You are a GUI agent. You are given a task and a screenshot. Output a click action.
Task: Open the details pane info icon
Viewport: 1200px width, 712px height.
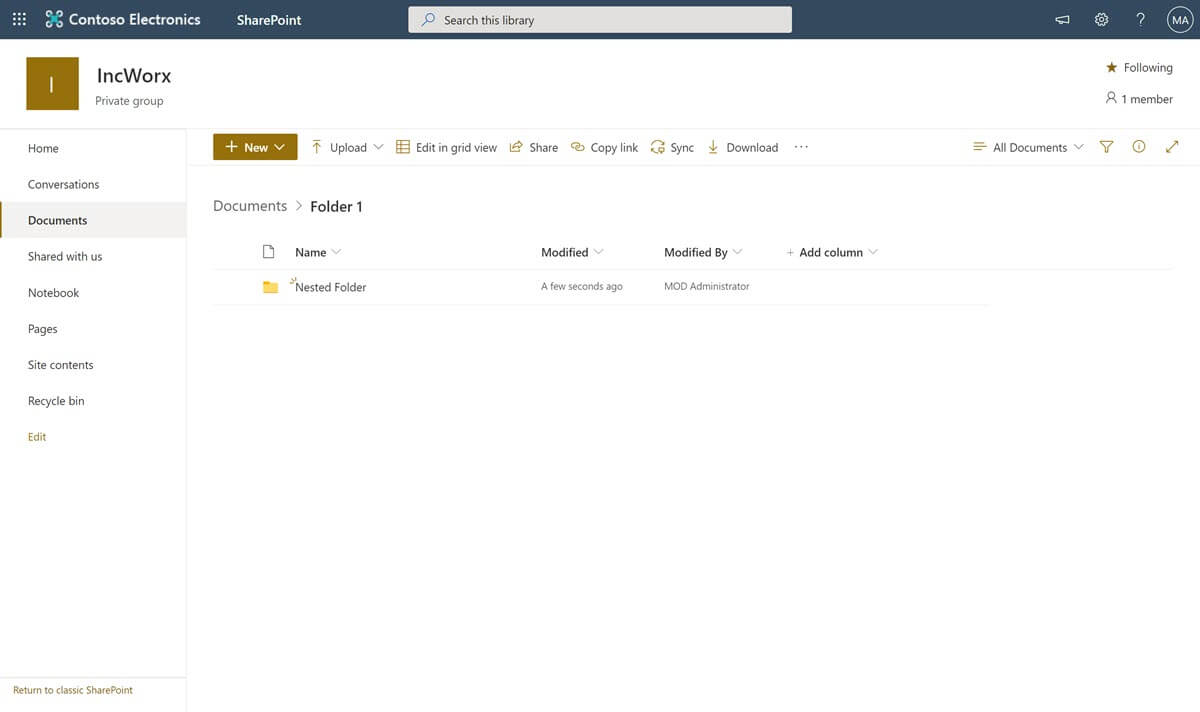point(1139,146)
